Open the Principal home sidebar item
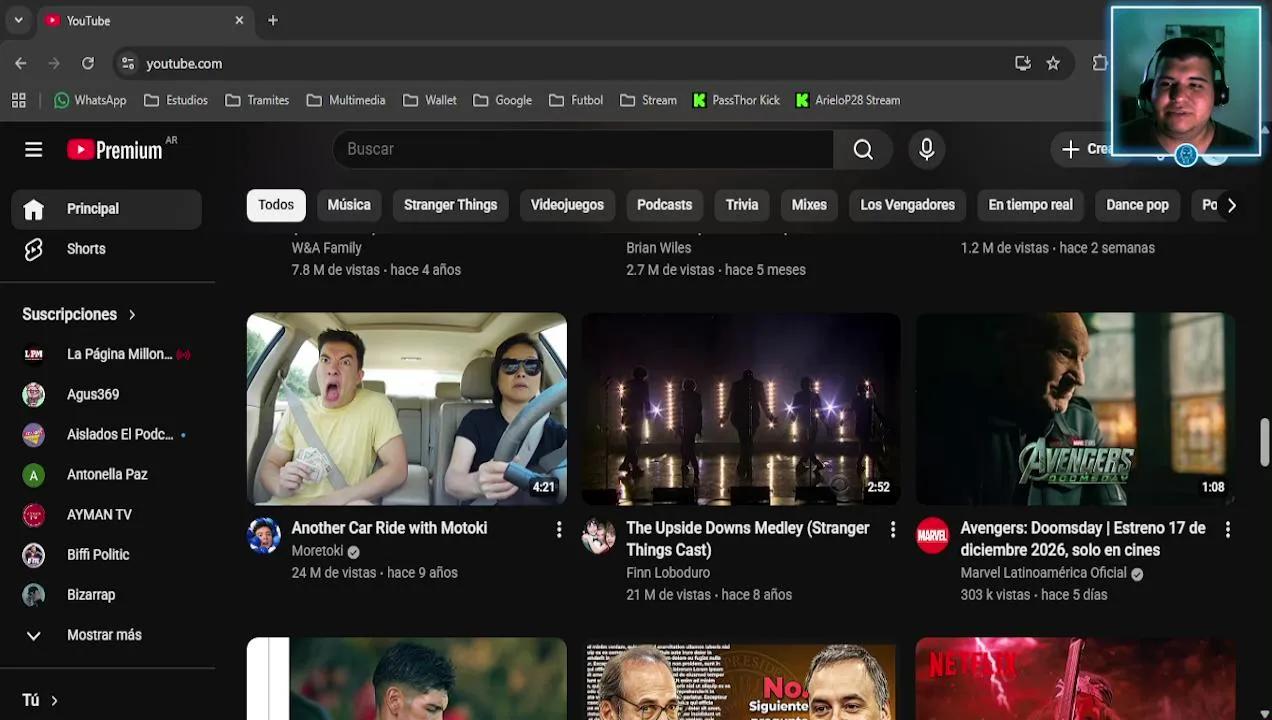This screenshot has width=1272, height=720. [107, 209]
